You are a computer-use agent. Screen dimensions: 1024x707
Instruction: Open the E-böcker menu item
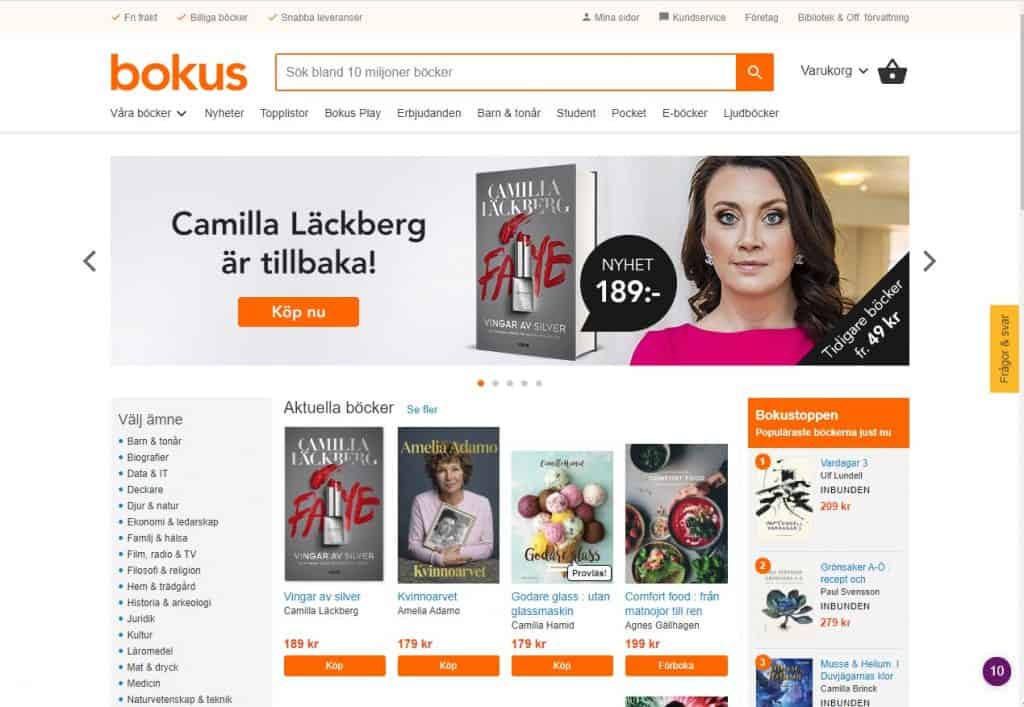pyautogui.click(x=684, y=113)
